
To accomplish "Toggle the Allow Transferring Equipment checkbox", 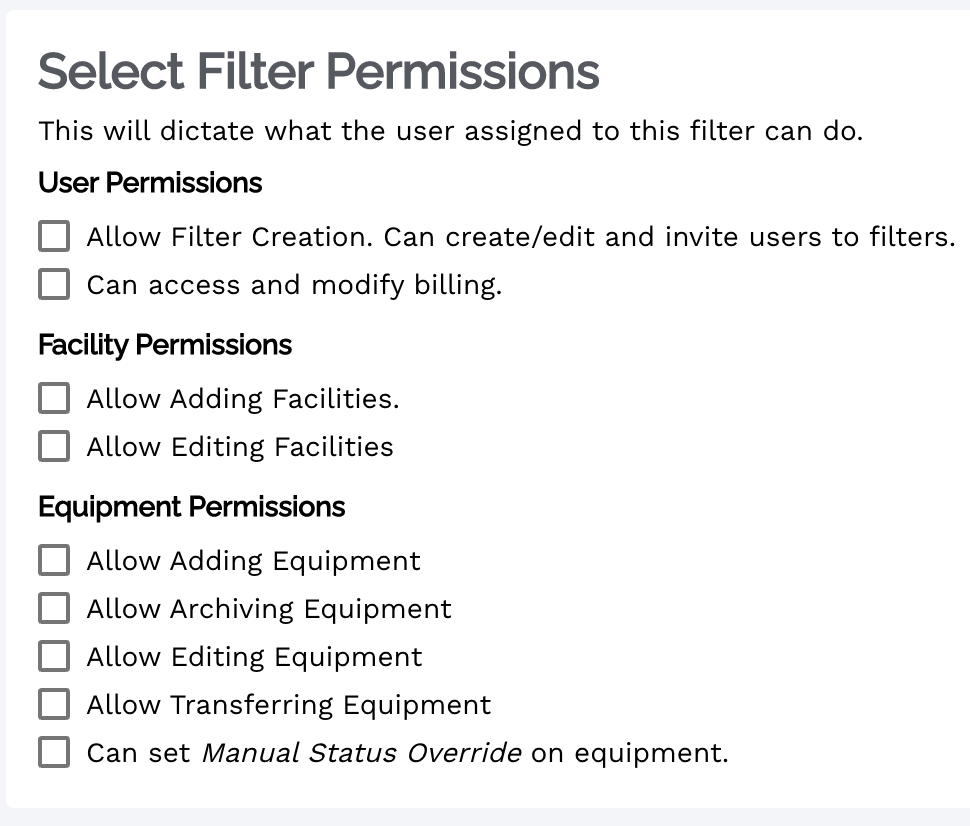I will [54, 704].
